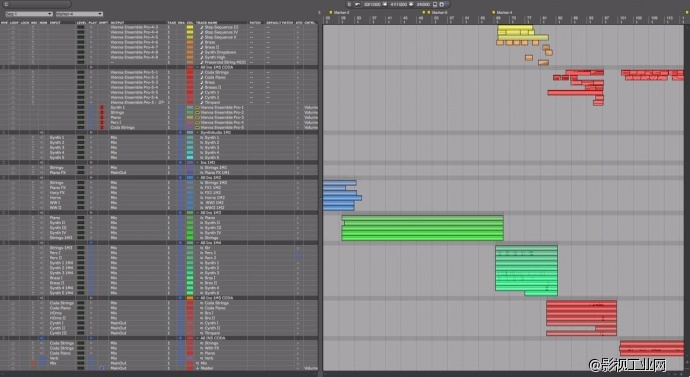Click the Vienna Ensemble Pro-1 instrument track icon
690x377 pixels.
(x=198, y=107)
